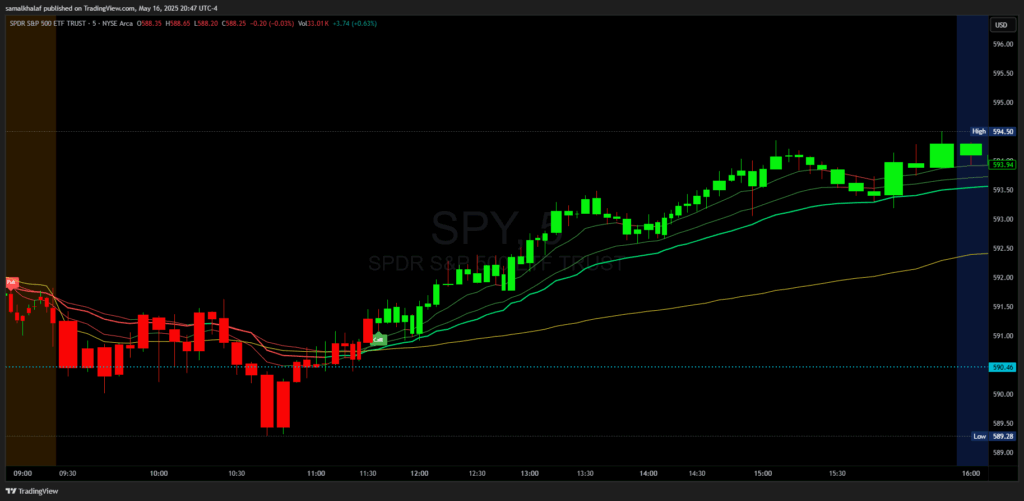Screen dimensions: 1024x501
Task: Click the 11:30 time axis label
Action: click(x=368, y=474)
